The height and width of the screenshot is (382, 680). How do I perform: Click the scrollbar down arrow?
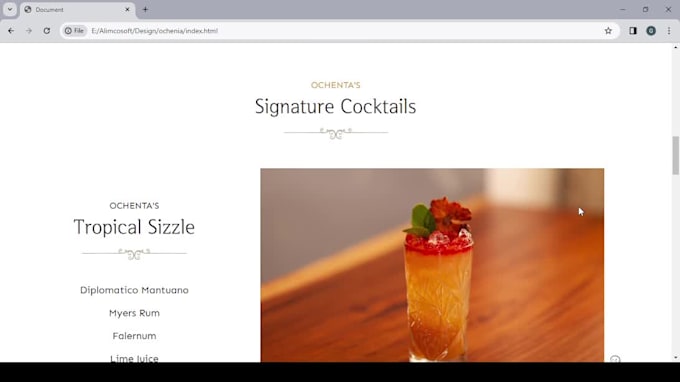(676, 358)
